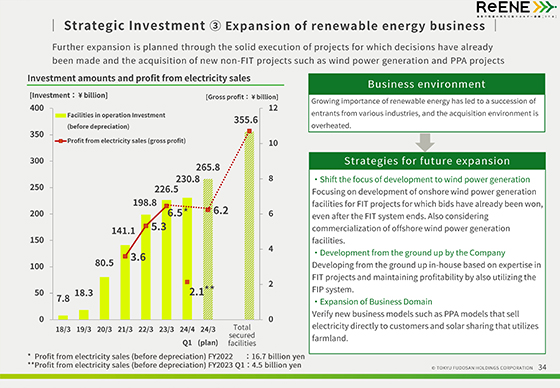Click the ReENE logo
The image size is (560, 388).
(516, 9)
